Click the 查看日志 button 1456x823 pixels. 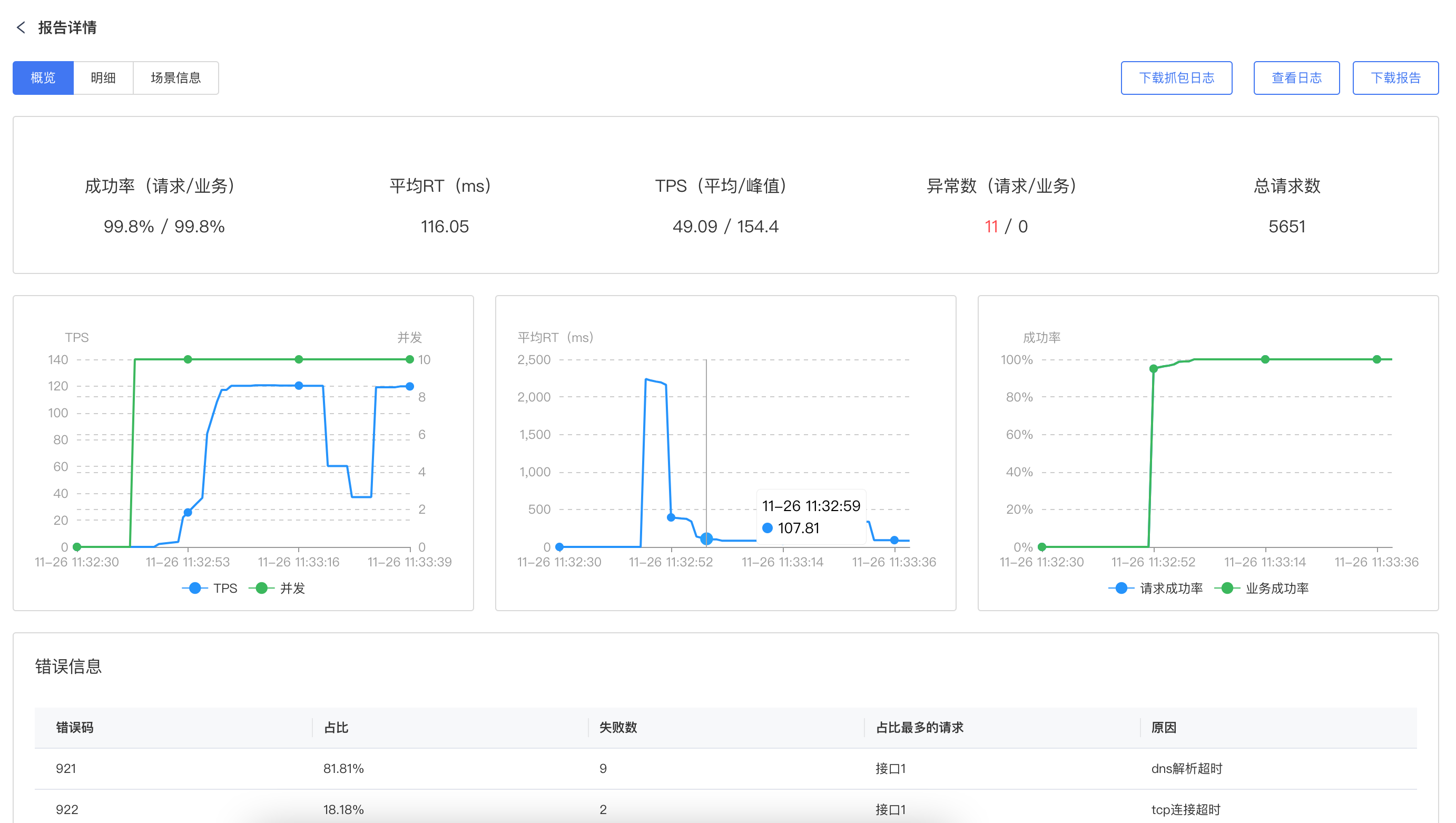1295,78
